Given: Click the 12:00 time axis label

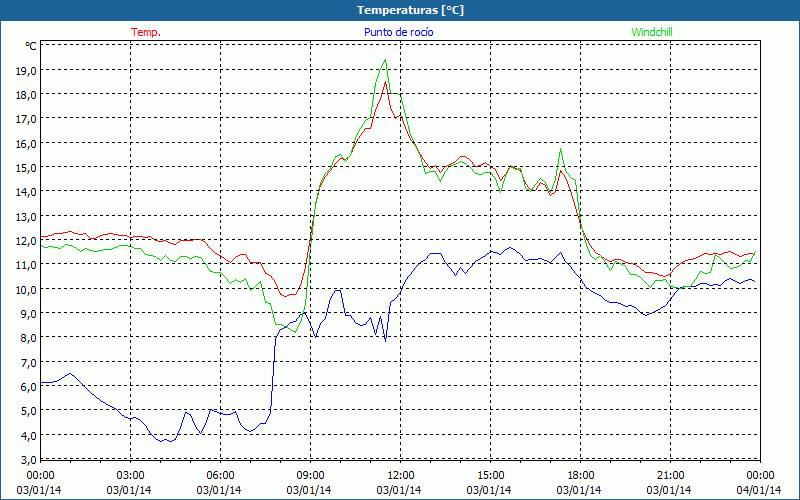Looking at the screenshot, I should (x=401, y=476).
